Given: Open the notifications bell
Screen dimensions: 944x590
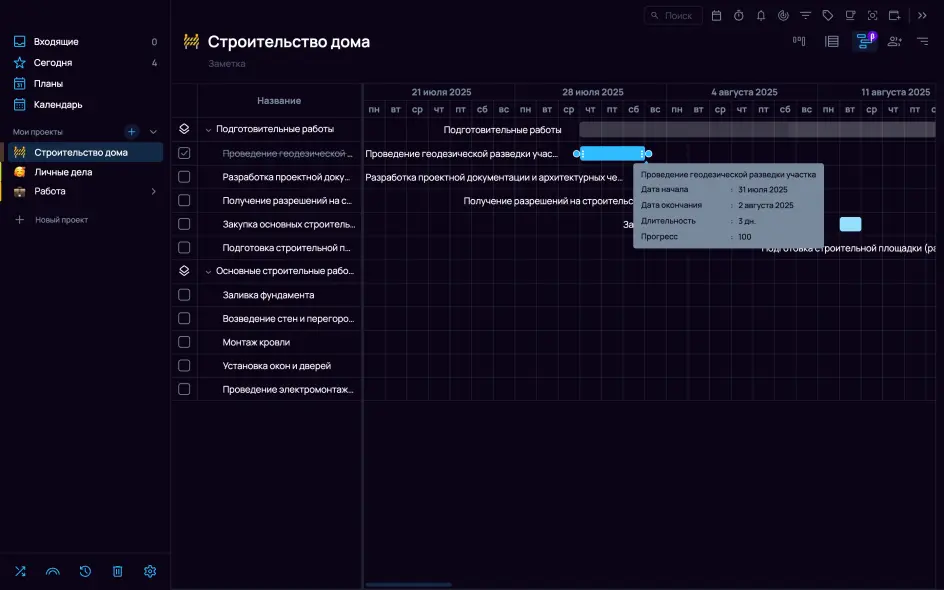Looking at the screenshot, I should [x=762, y=15].
